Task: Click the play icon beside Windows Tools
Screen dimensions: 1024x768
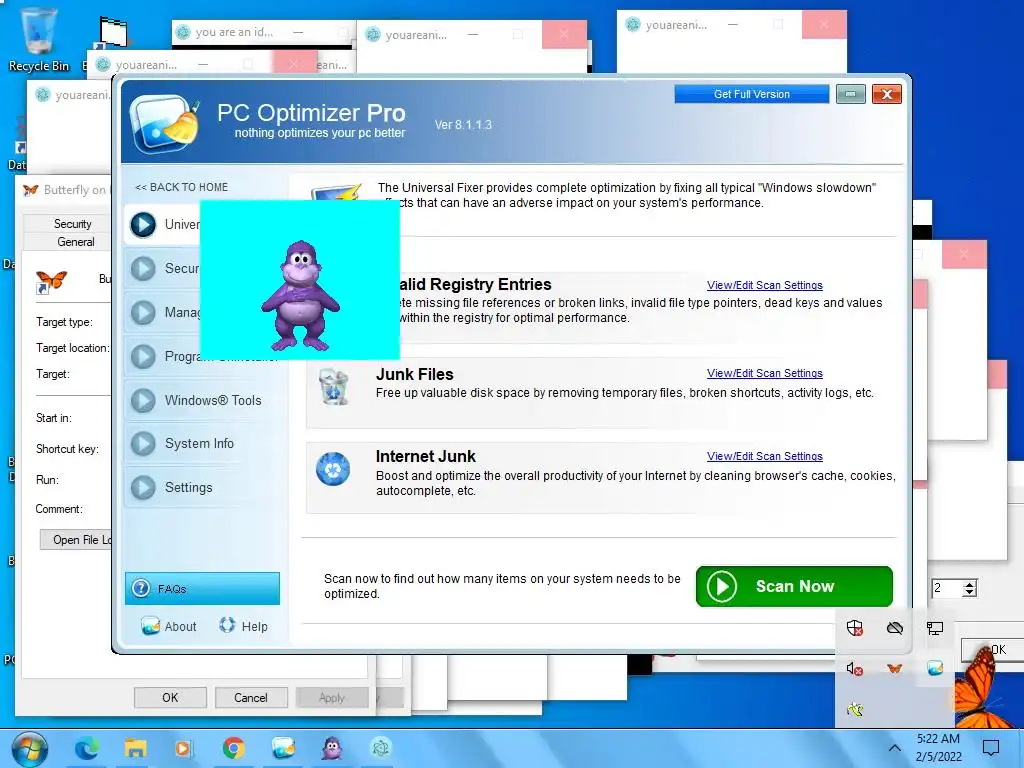Action: point(143,400)
